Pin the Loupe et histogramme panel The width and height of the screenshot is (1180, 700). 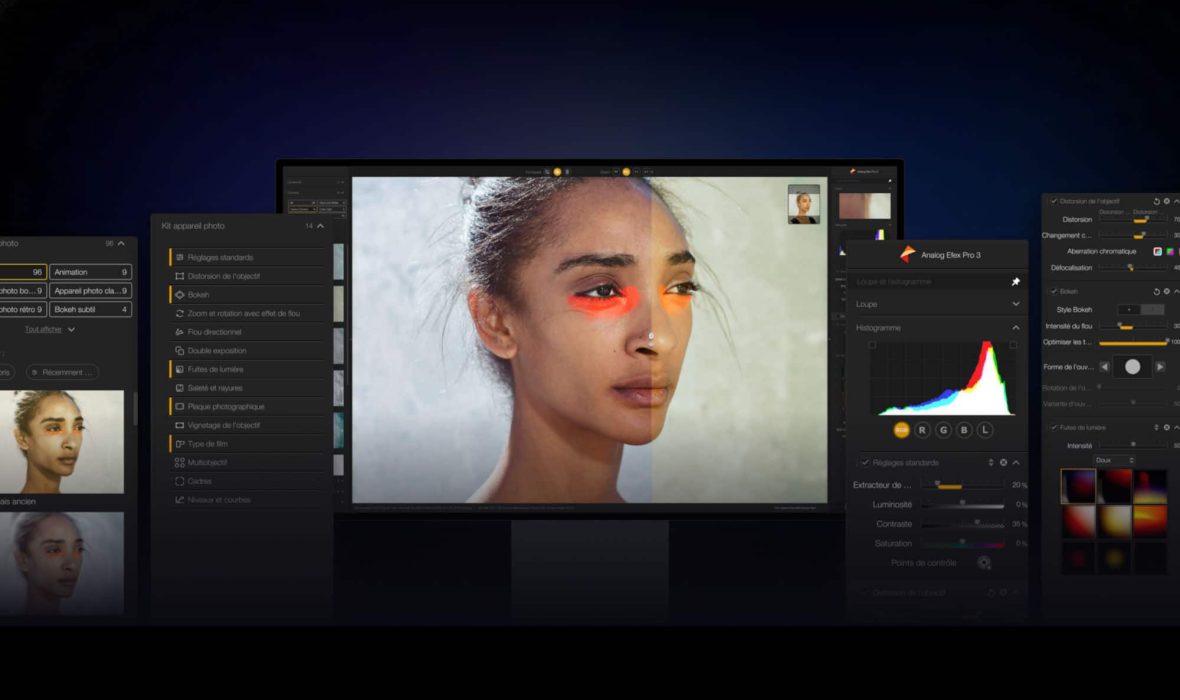[x=1016, y=282]
